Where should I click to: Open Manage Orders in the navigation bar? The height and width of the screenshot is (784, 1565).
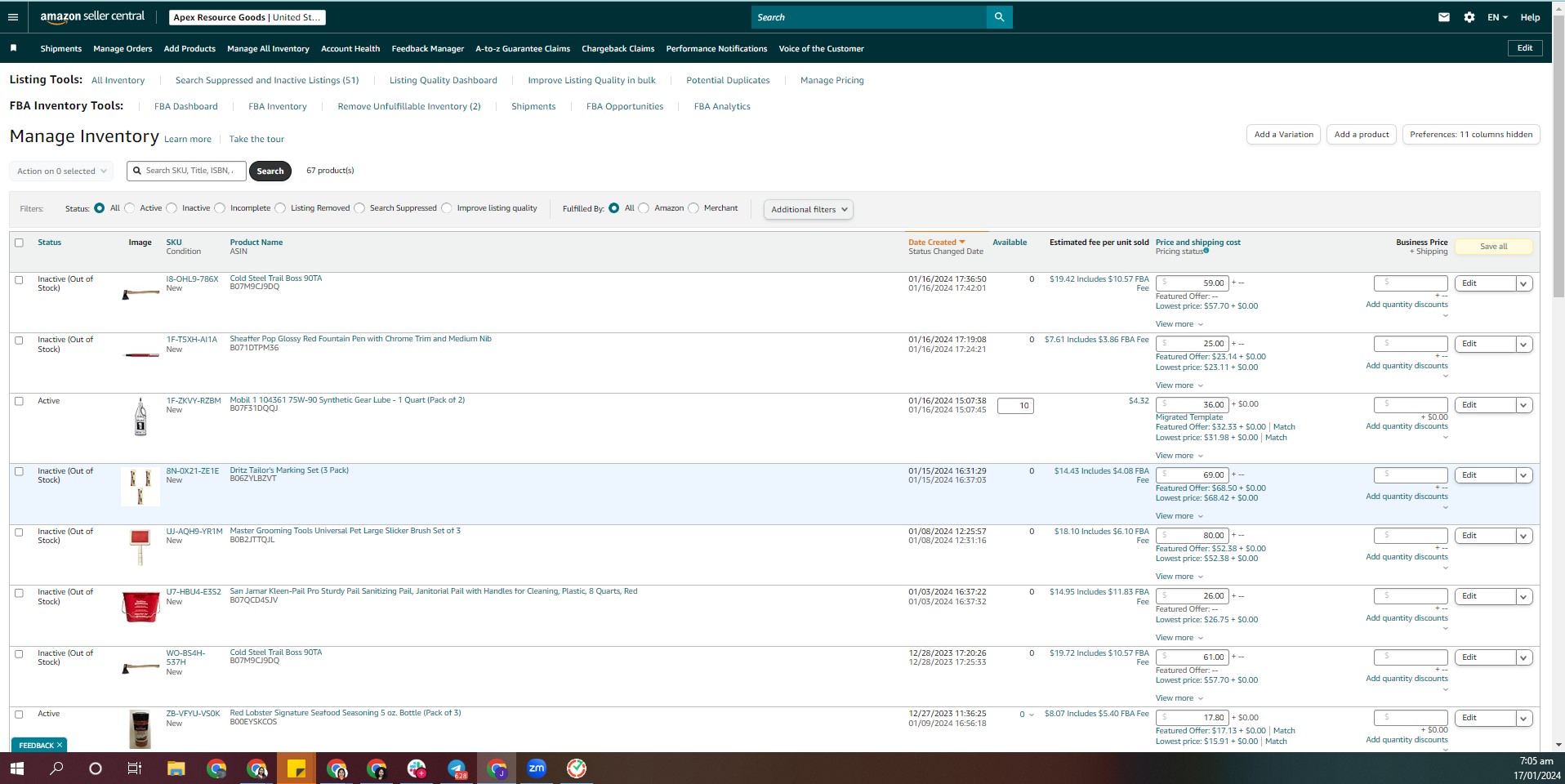(123, 49)
